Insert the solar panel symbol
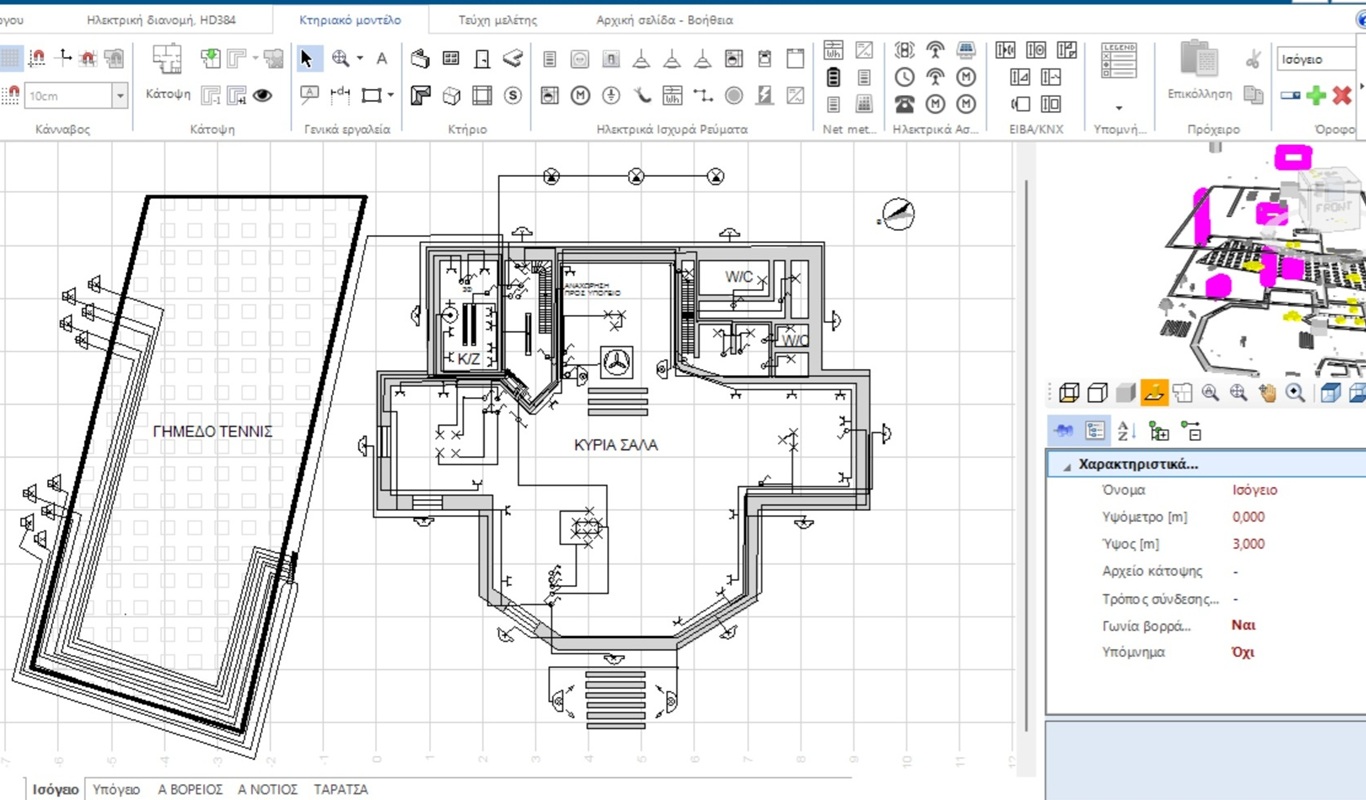The width and height of the screenshot is (1366, 800). pyautogui.click(x=966, y=50)
